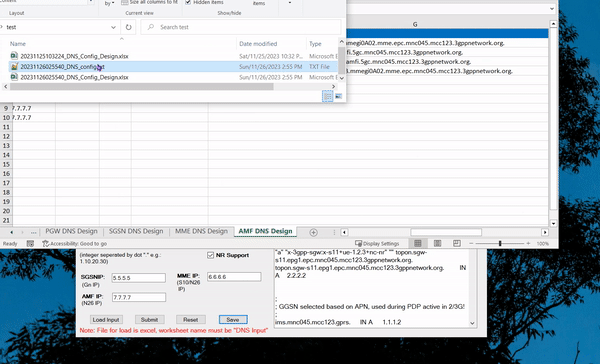Click the MME IP input field
The height and width of the screenshot is (364, 600).
coord(234,277)
